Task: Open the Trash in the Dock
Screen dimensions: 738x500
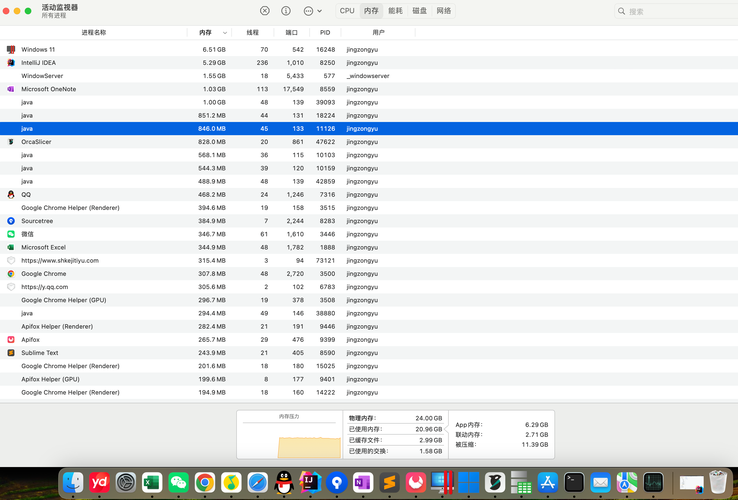Action: (x=717, y=483)
